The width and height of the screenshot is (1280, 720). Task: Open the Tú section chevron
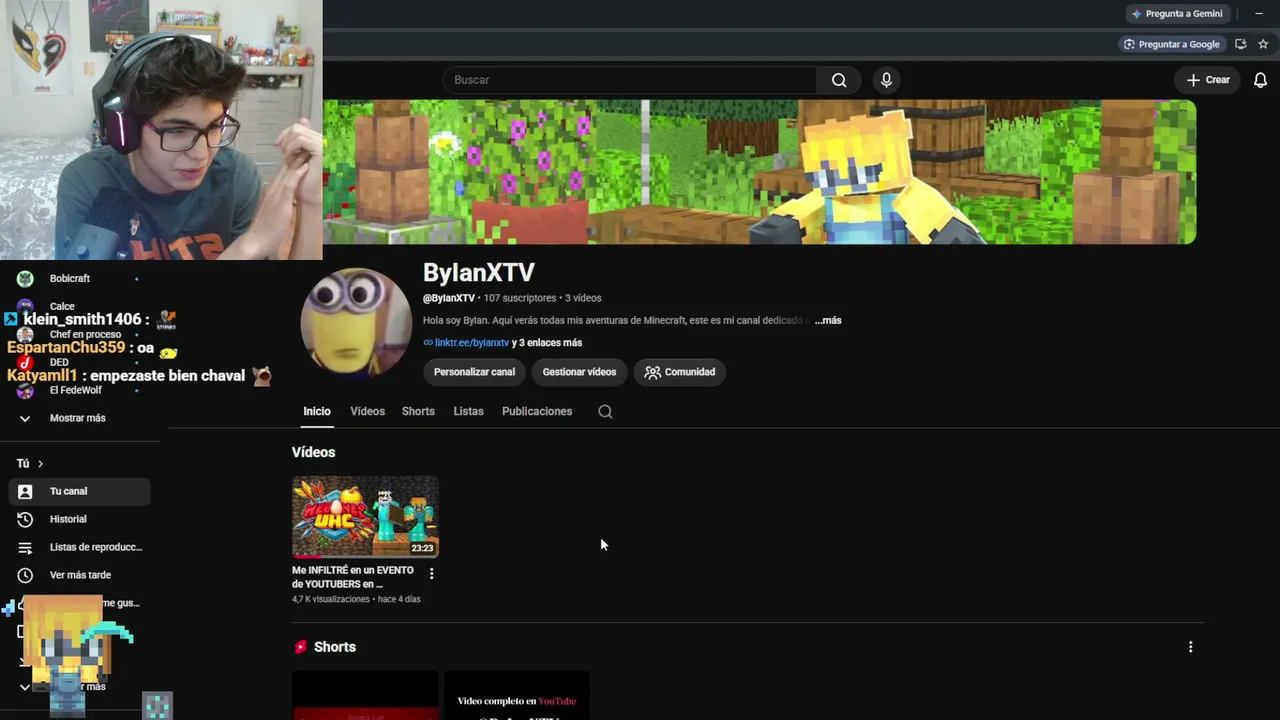(40, 464)
